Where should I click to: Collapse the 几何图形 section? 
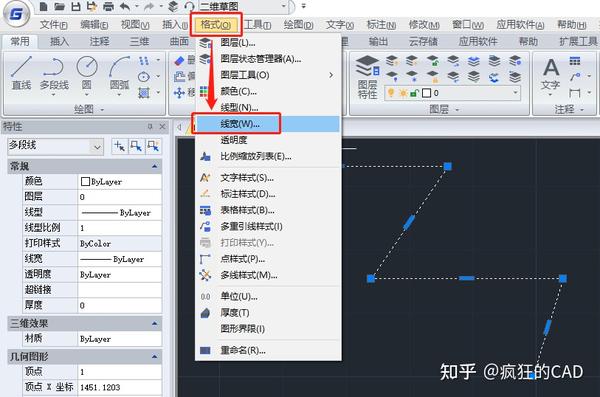click(155, 357)
